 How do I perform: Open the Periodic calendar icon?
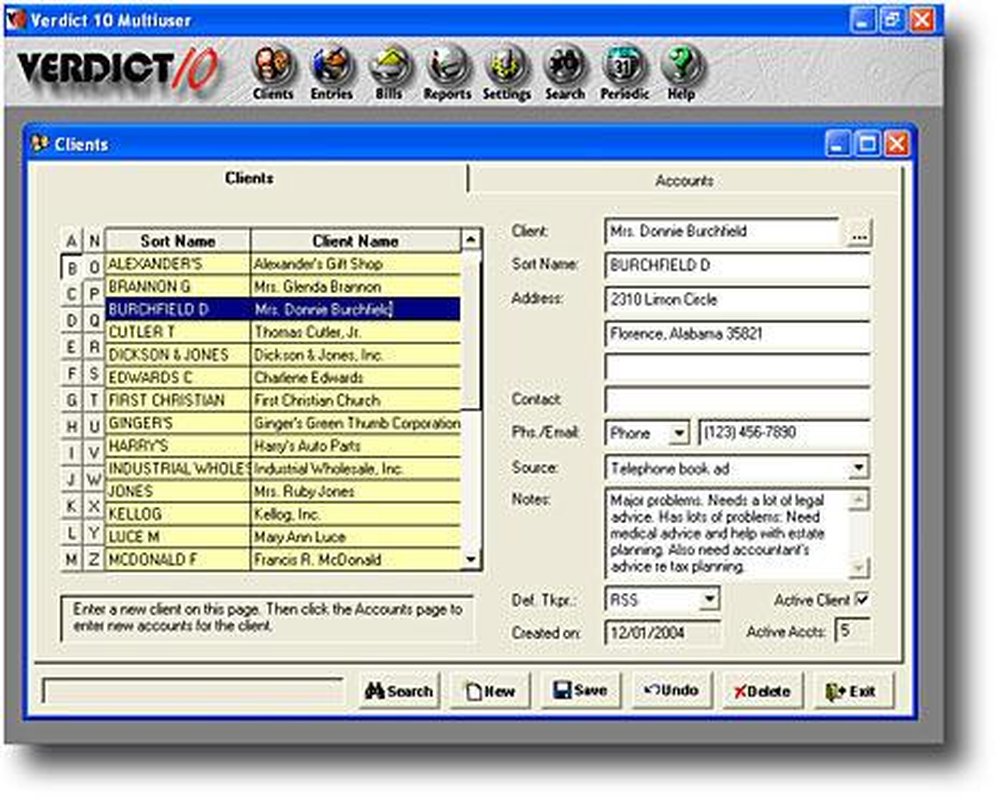623,70
